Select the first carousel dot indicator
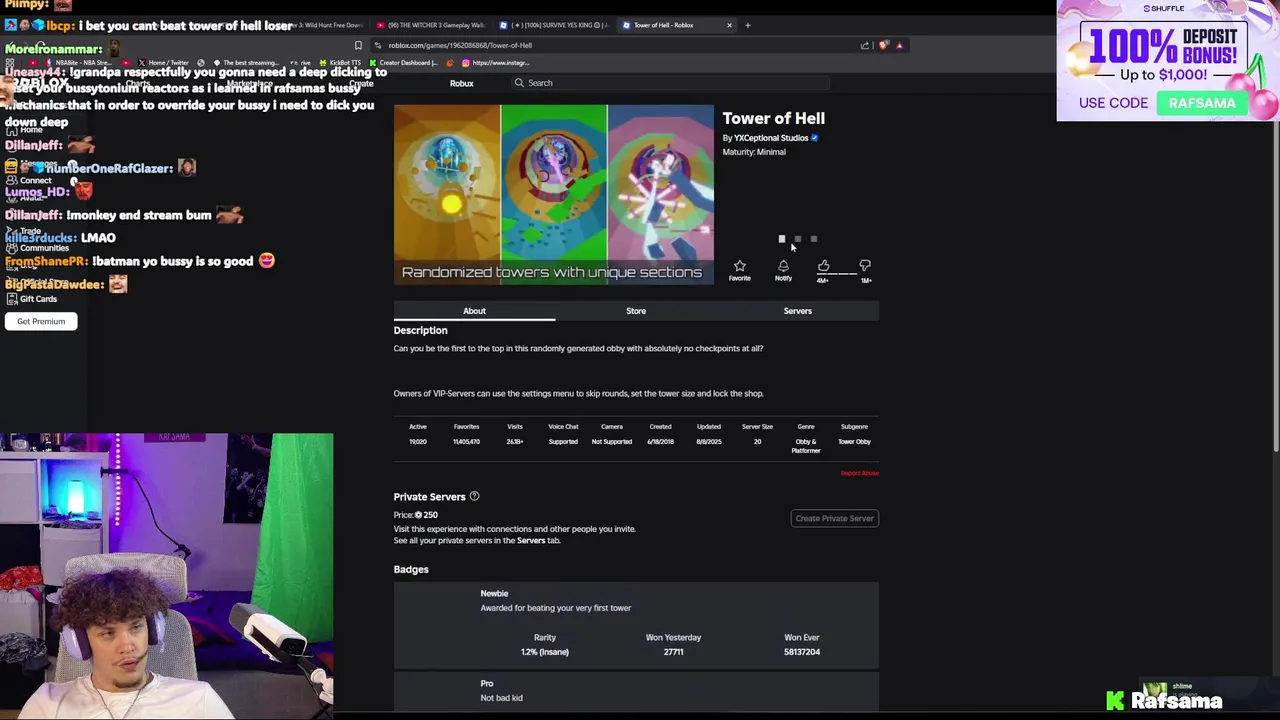The width and height of the screenshot is (1280, 720). (x=782, y=239)
